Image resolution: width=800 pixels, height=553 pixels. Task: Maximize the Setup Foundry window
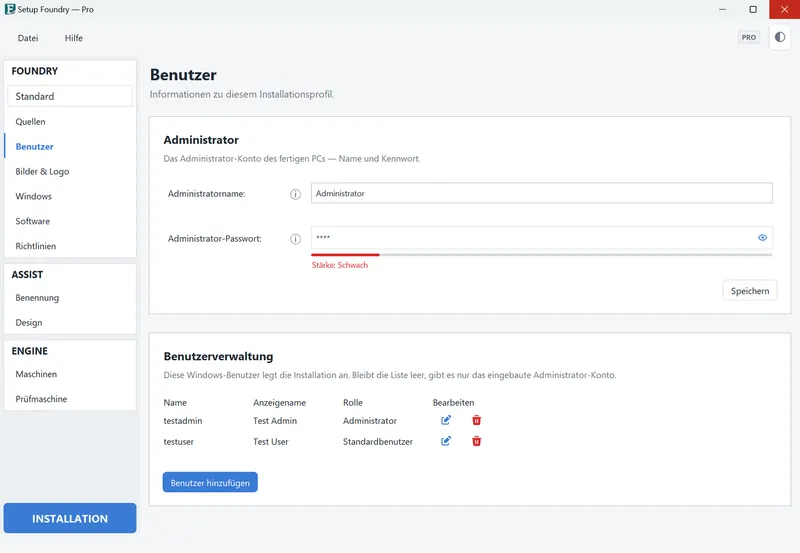point(753,9)
